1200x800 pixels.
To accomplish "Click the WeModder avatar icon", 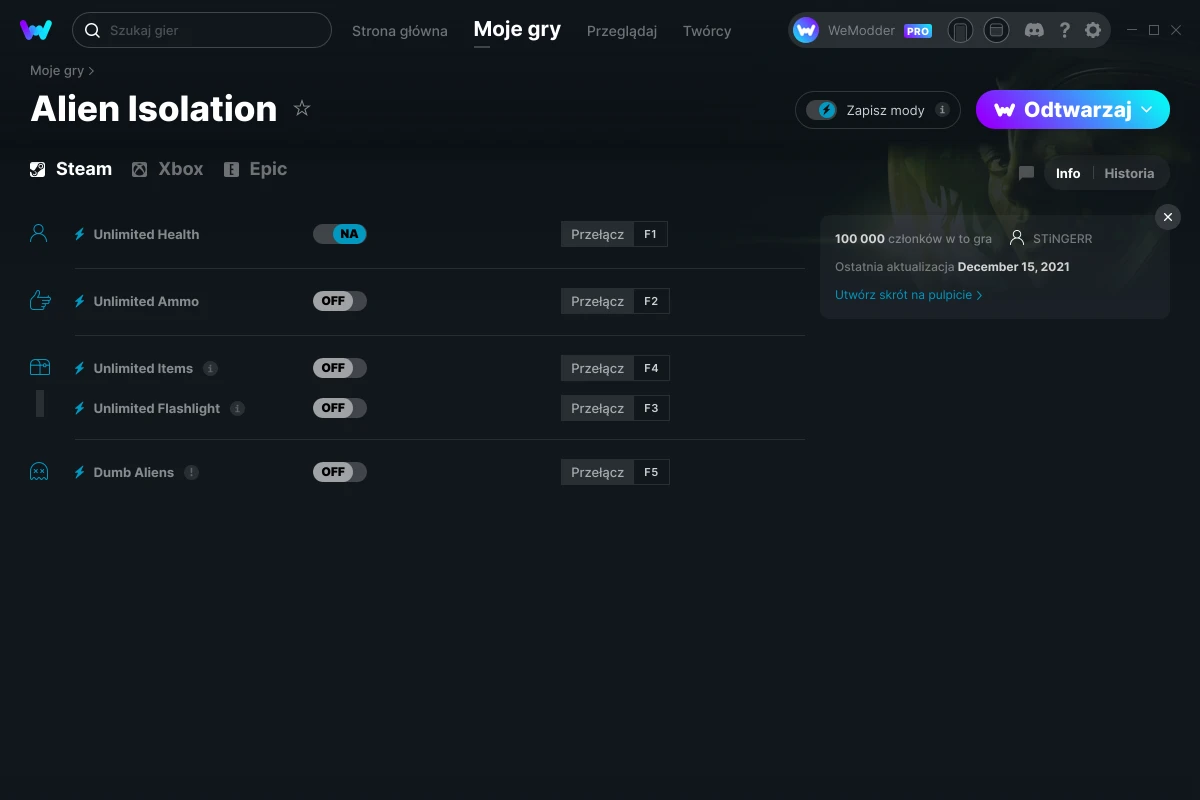I will point(806,30).
